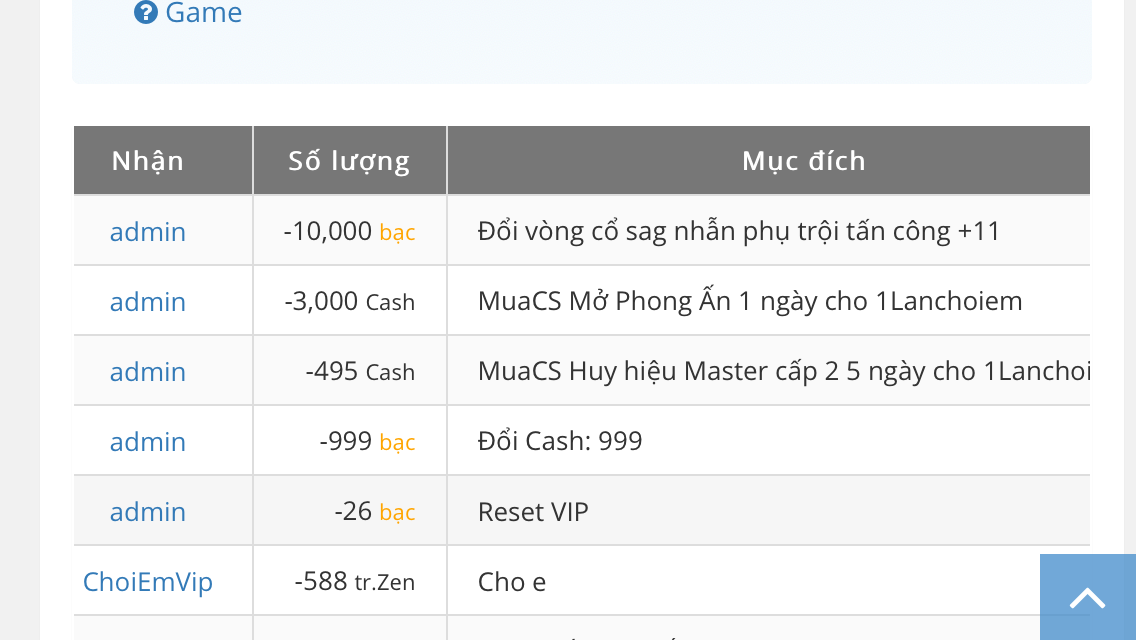Open the ChoiEmVip user link
This screenshot has height=640, width=1136.
[x=148, y=582]
